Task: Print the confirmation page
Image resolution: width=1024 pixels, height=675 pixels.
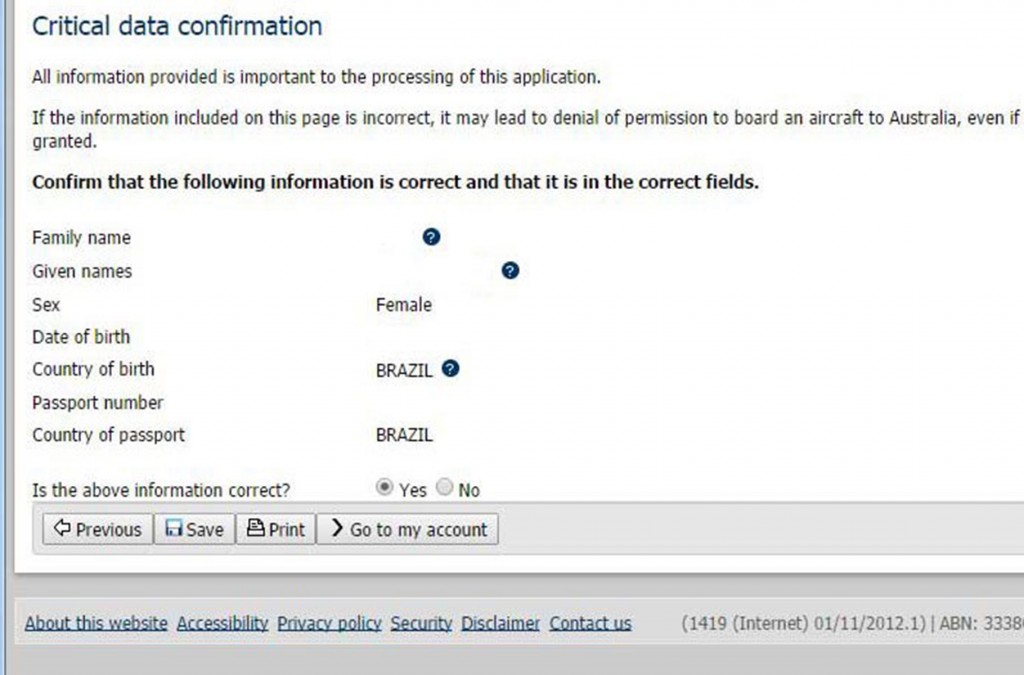Action: [x=275, y=529]
